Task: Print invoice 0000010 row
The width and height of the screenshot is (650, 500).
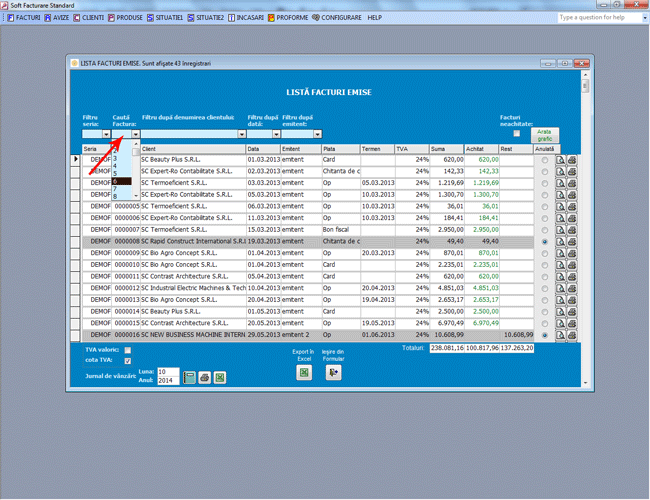Action: [x=572, y=265]
